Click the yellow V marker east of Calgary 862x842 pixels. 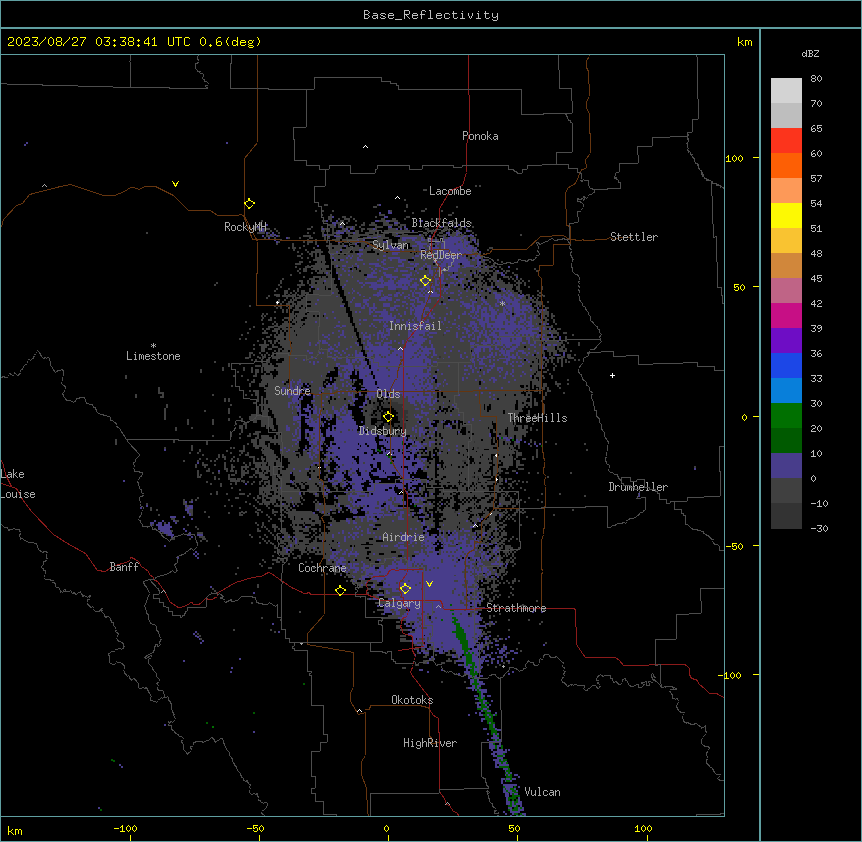(429, 584)
